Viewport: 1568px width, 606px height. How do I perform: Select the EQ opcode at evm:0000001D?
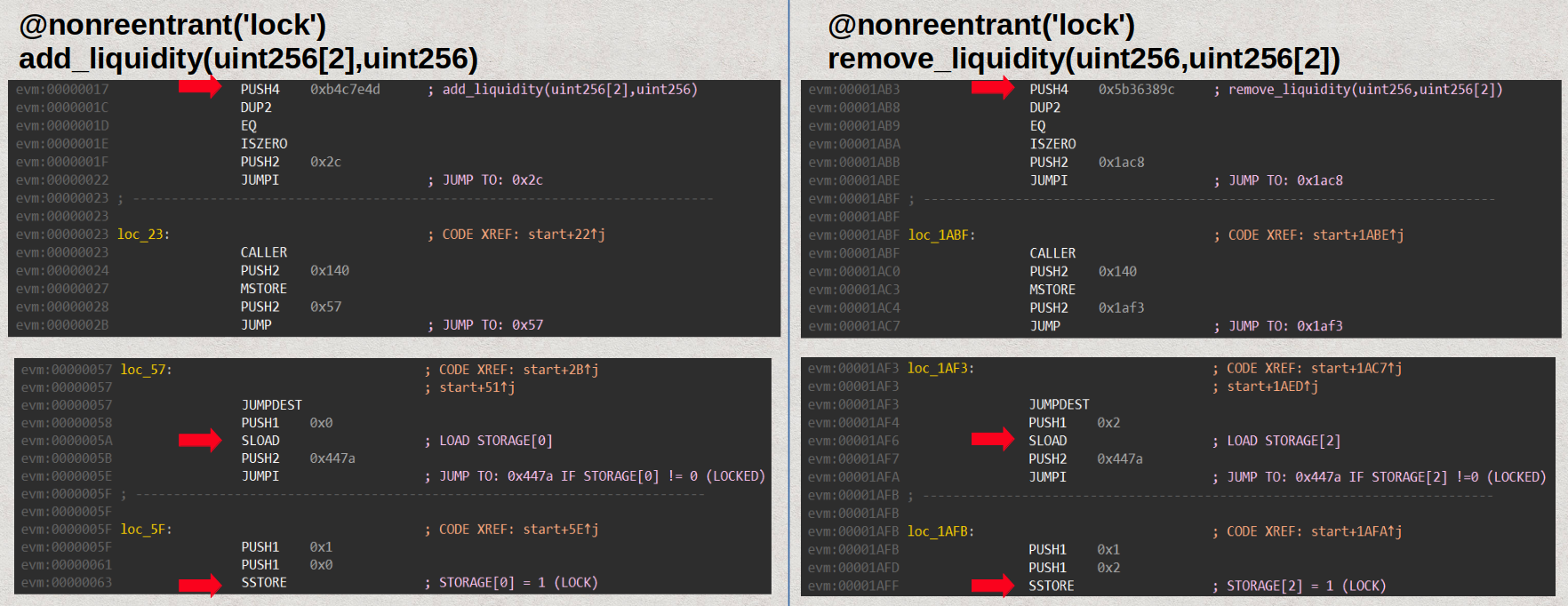point(248,126)
